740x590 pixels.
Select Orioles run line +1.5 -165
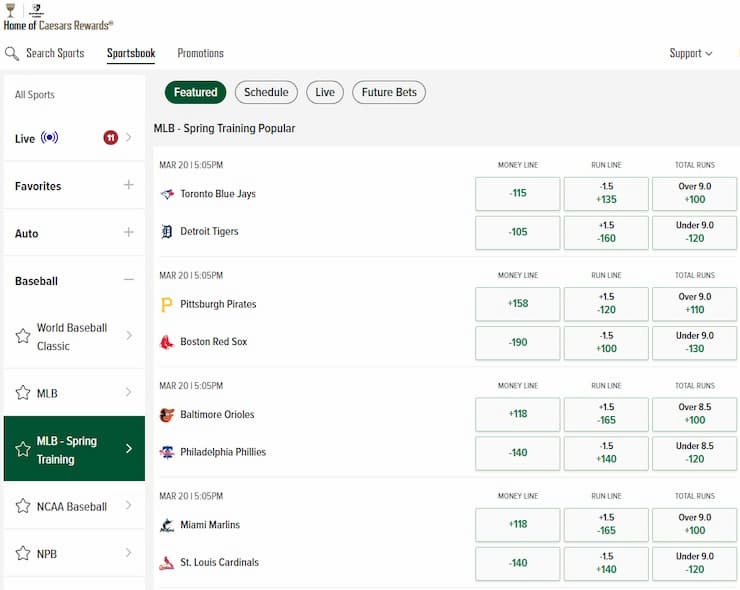(x=606, y=414)
